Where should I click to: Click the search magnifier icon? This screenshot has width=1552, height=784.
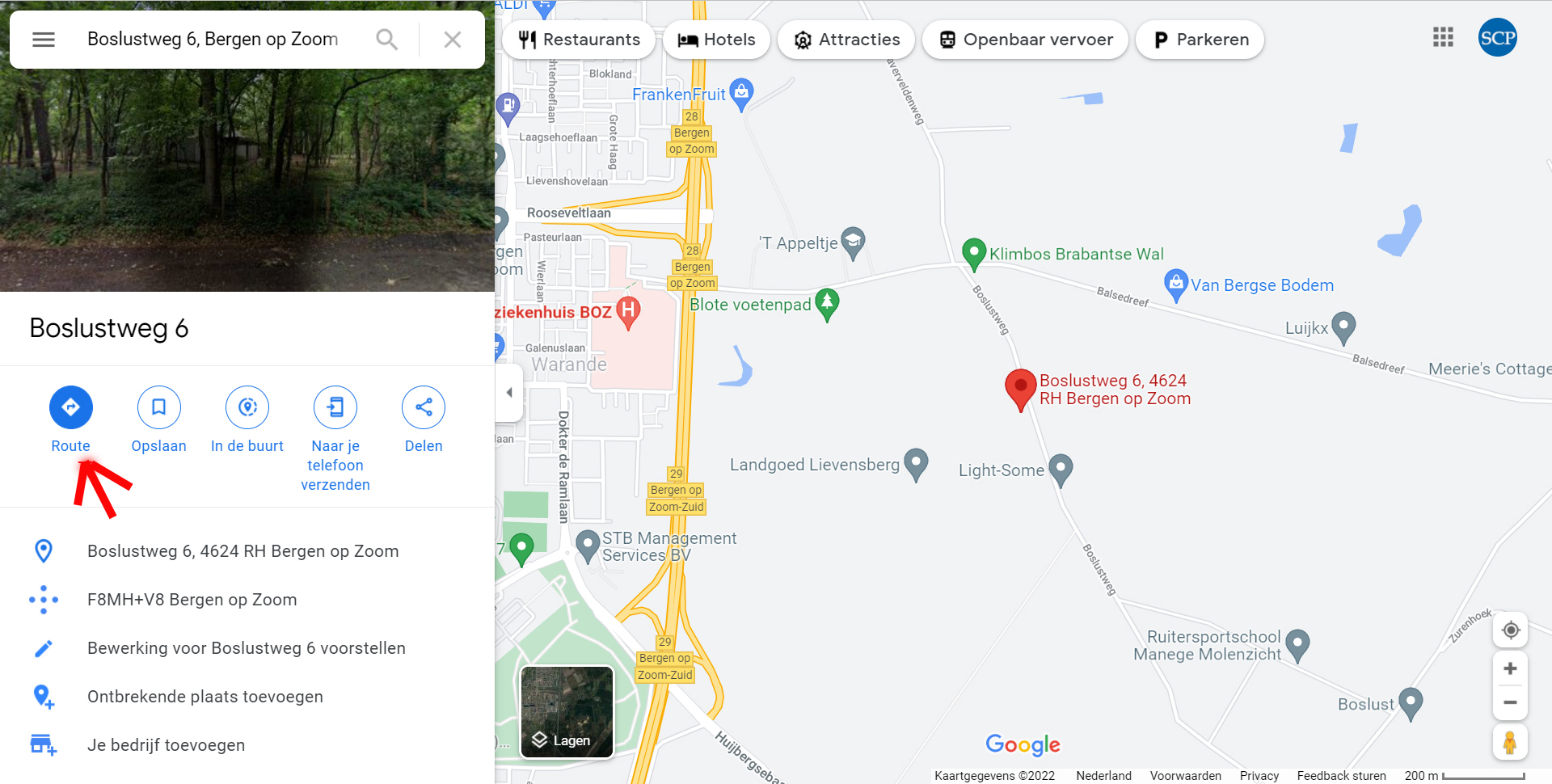[x=387, y=39]
